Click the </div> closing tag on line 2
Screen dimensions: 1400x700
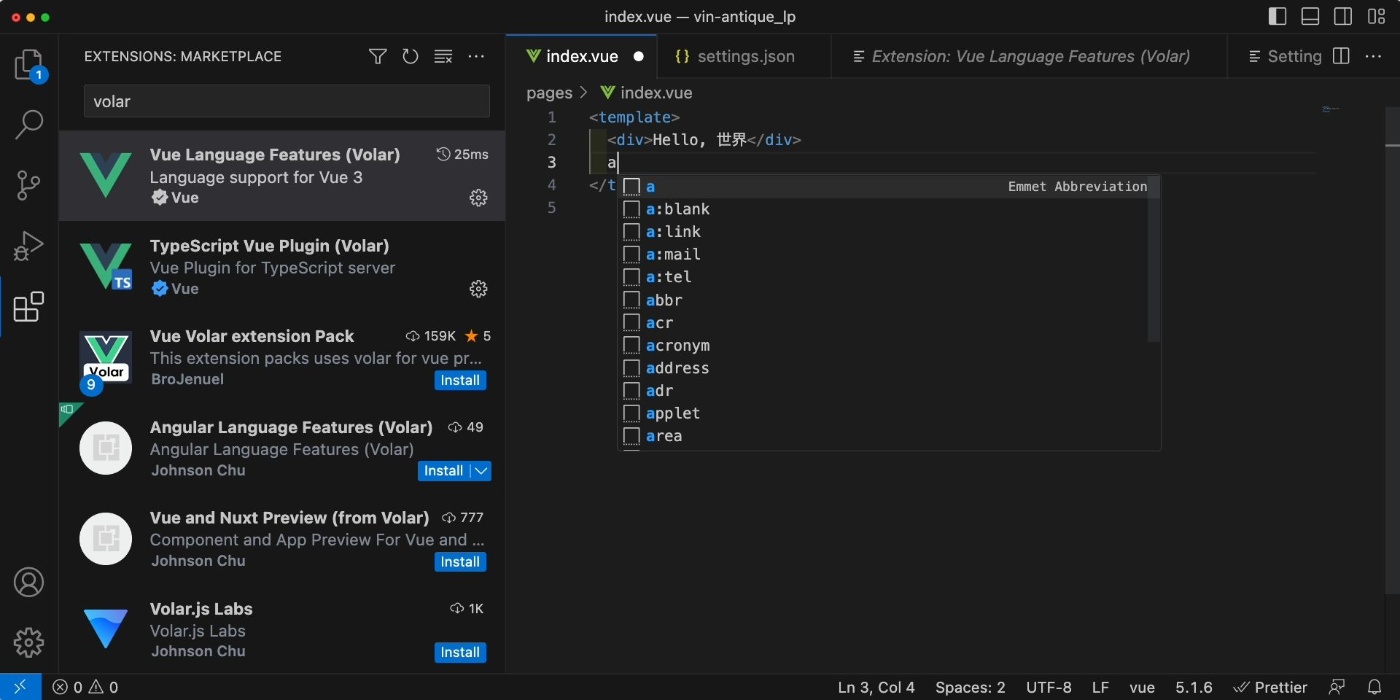(x=774, y=140)
